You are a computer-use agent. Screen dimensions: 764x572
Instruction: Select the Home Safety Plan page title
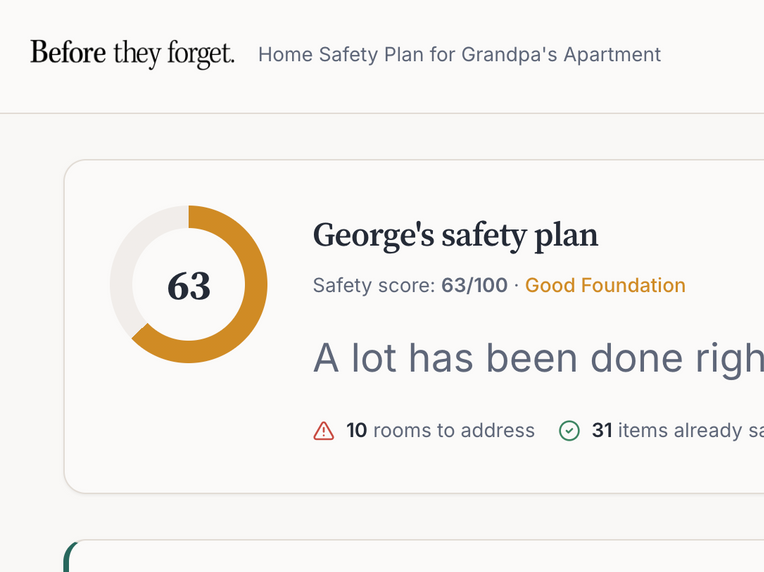(x=459, y=54)
